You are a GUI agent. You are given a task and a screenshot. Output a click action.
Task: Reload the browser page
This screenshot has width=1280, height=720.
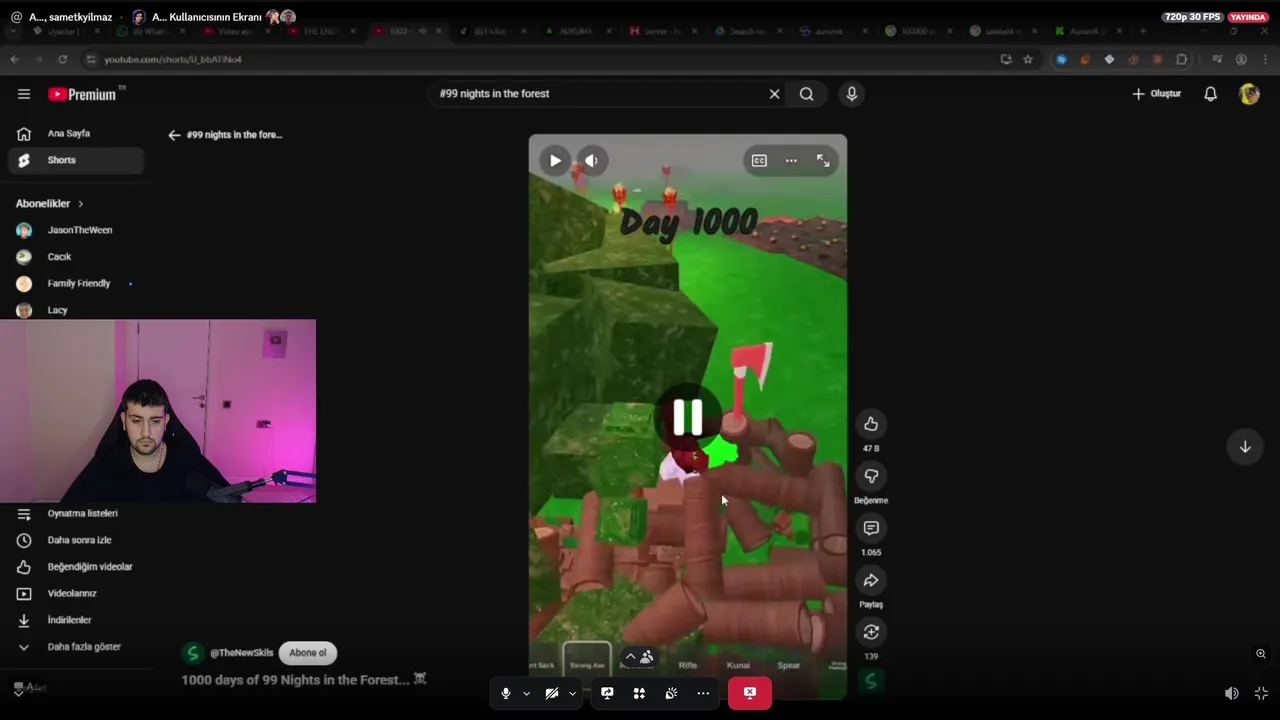pos(62,59)
